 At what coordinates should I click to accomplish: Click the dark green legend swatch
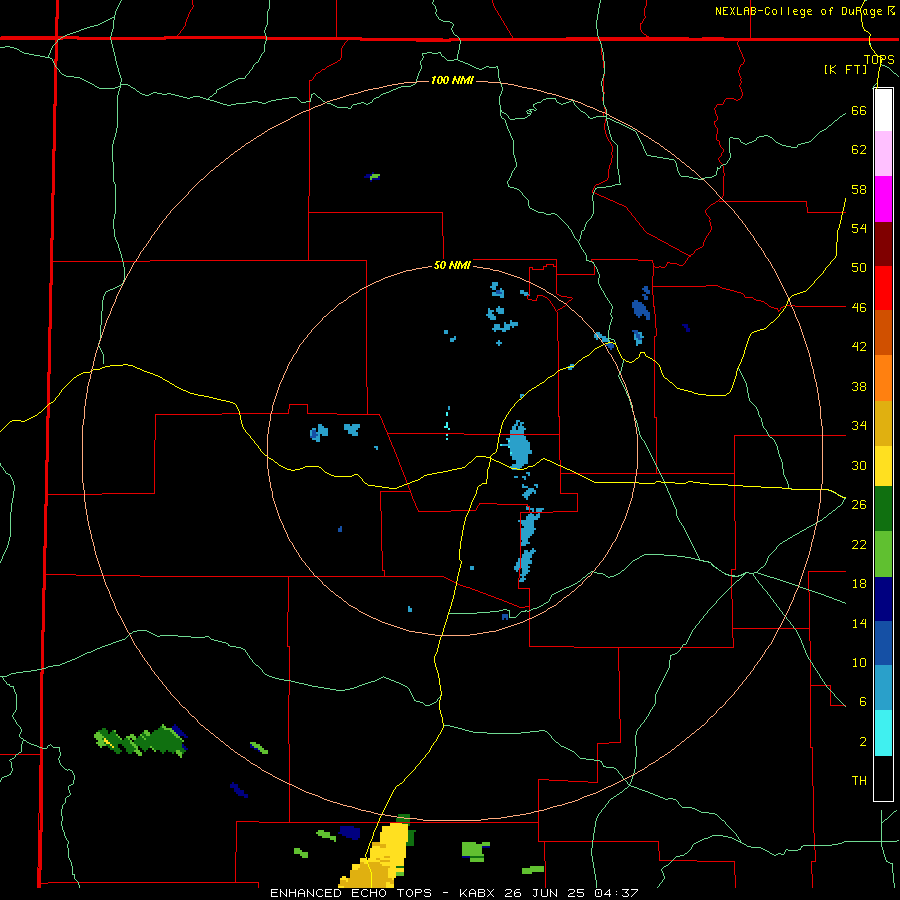(883, 509)
